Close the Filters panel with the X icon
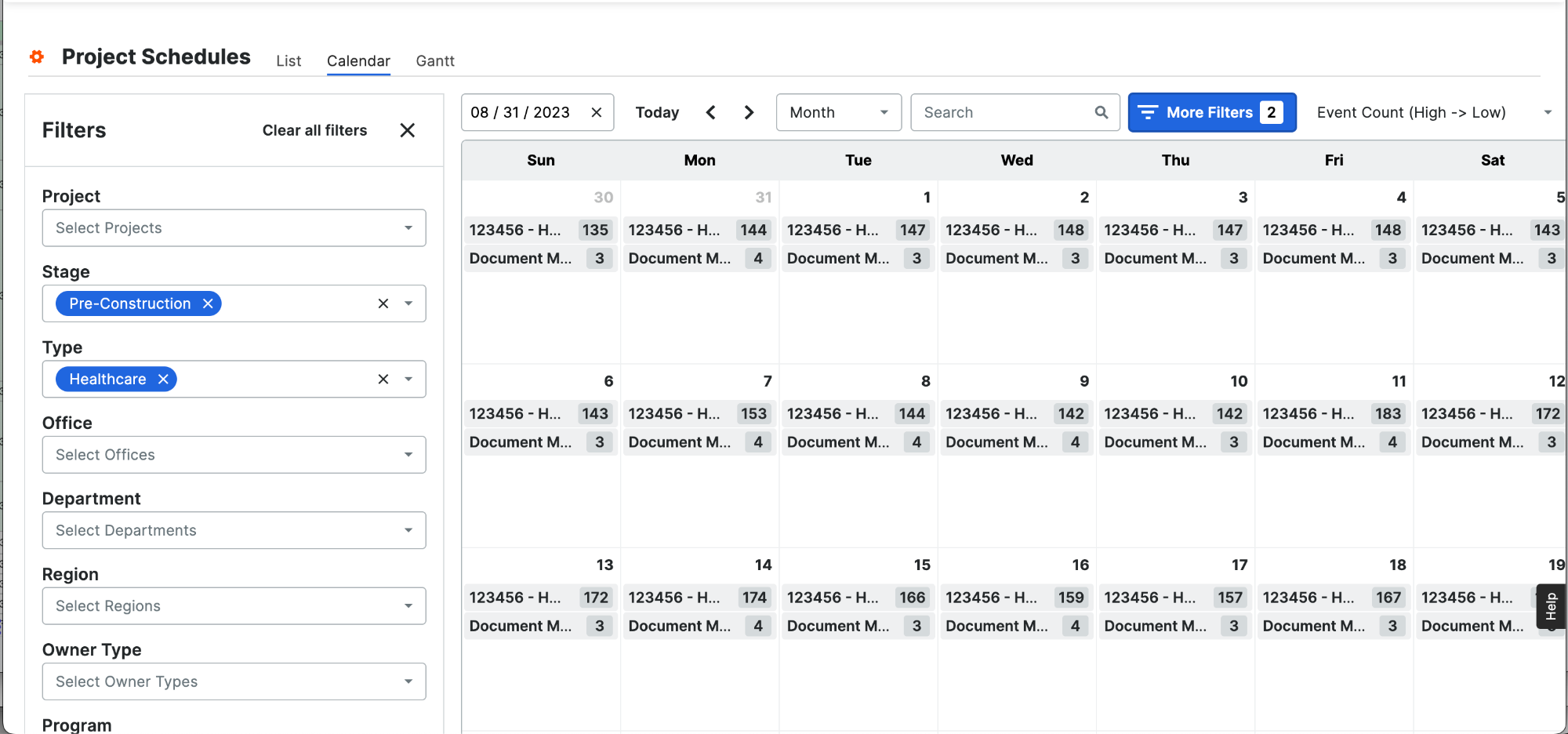 [x=407, y=130]
